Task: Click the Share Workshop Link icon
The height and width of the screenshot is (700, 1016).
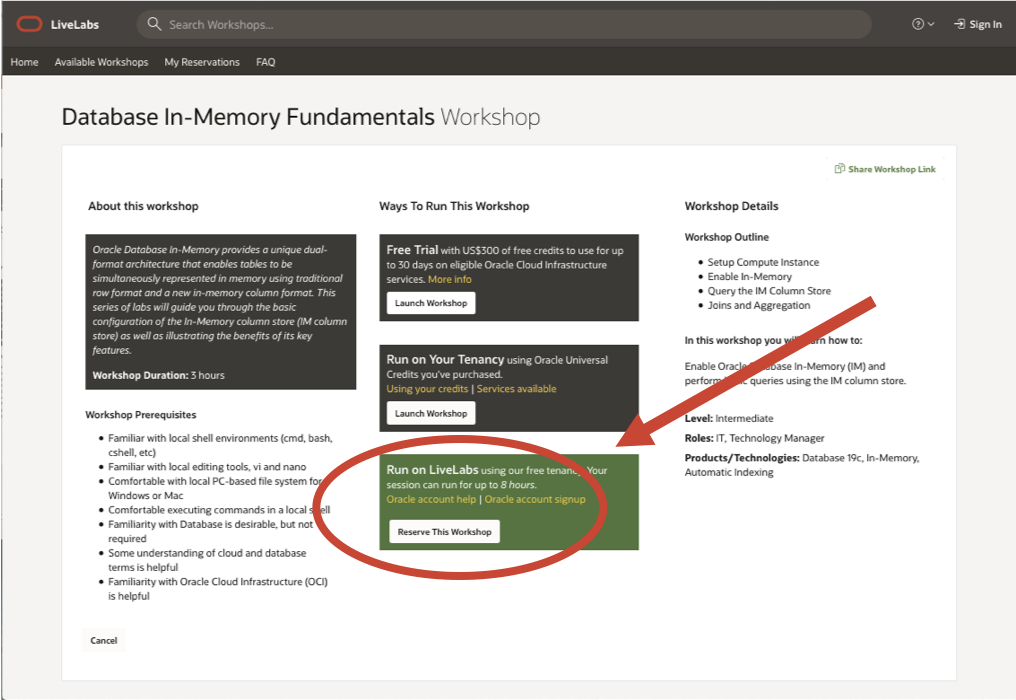Action: (x=840, y=169)
